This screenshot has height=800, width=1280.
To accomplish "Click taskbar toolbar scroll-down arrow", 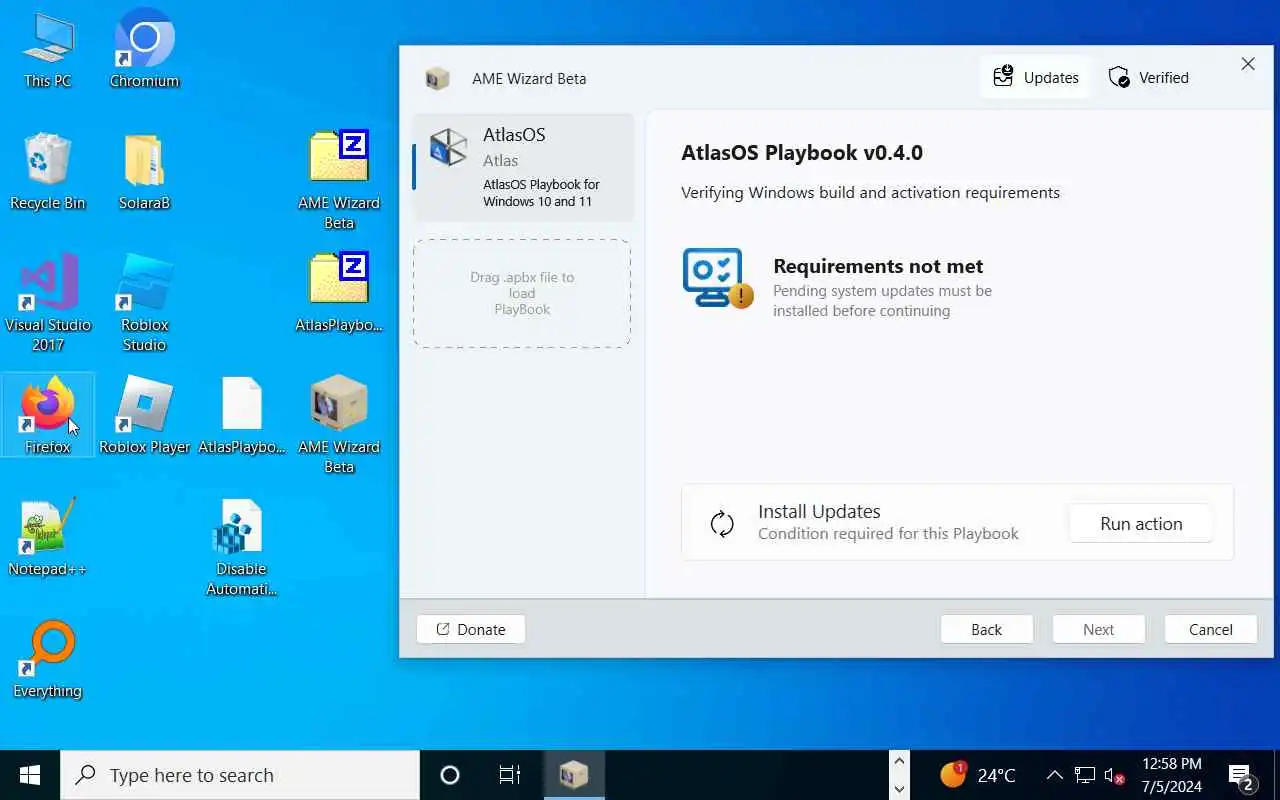I will pos(899,788).
